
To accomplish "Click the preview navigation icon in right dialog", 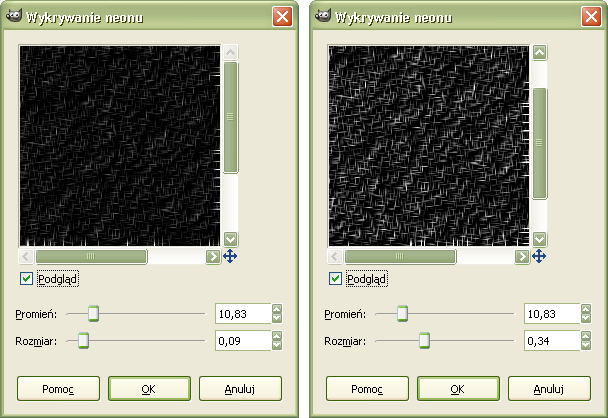I will coord(539,257).
